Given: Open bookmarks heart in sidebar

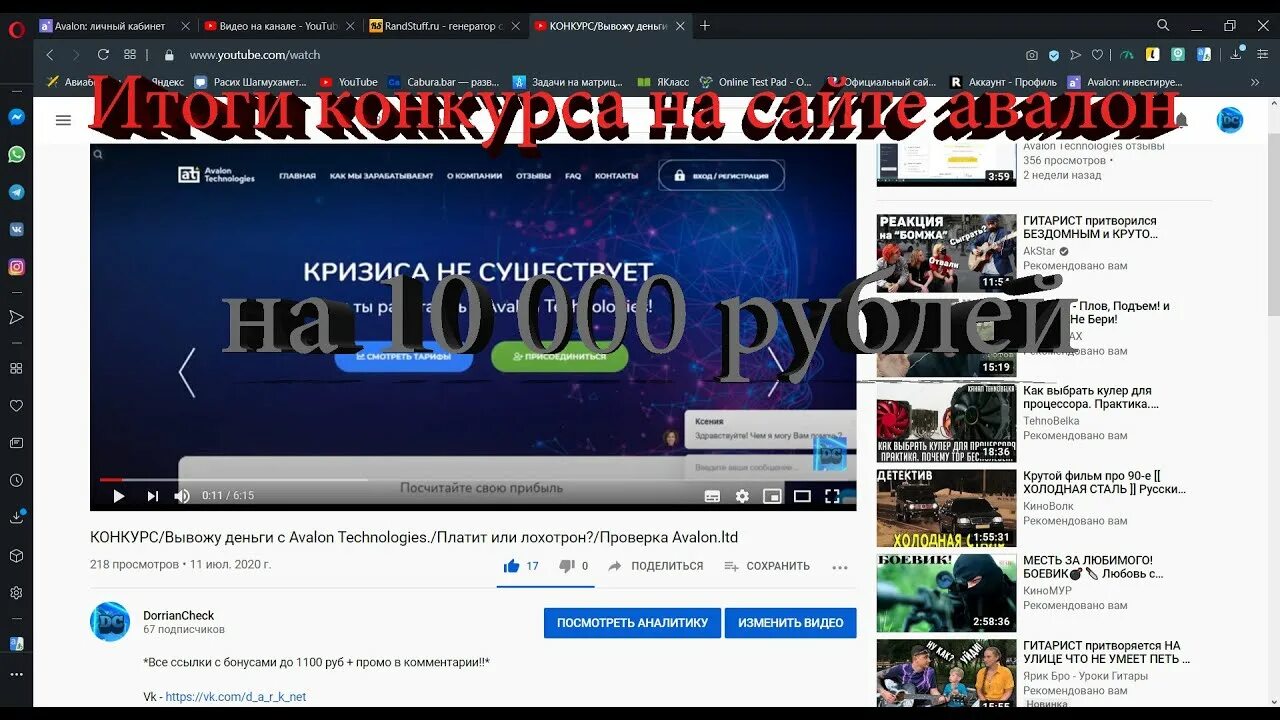Looking at the screenshot, I should tap(16, 406).
